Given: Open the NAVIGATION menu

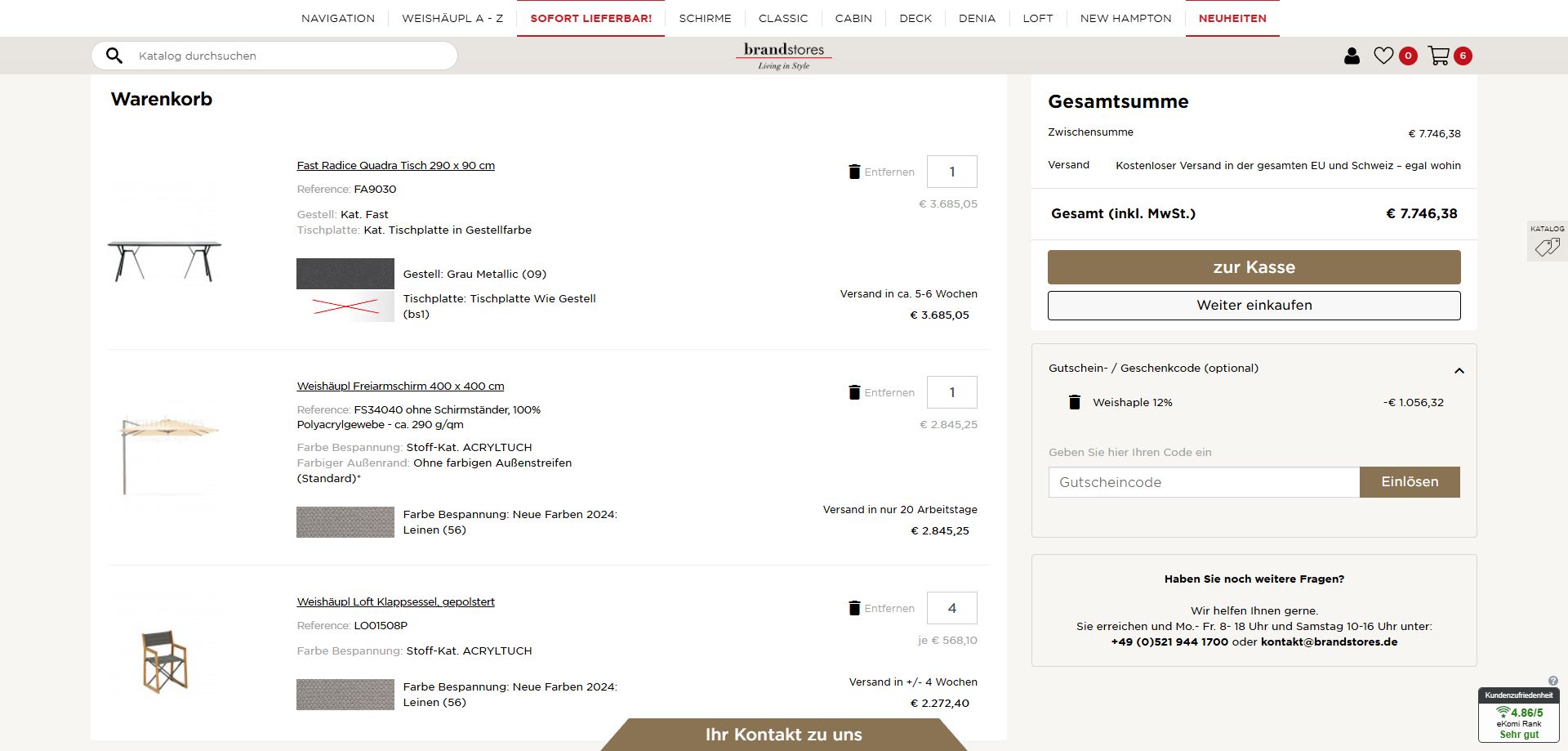Looking at the screenshot, I should (338, 18).
